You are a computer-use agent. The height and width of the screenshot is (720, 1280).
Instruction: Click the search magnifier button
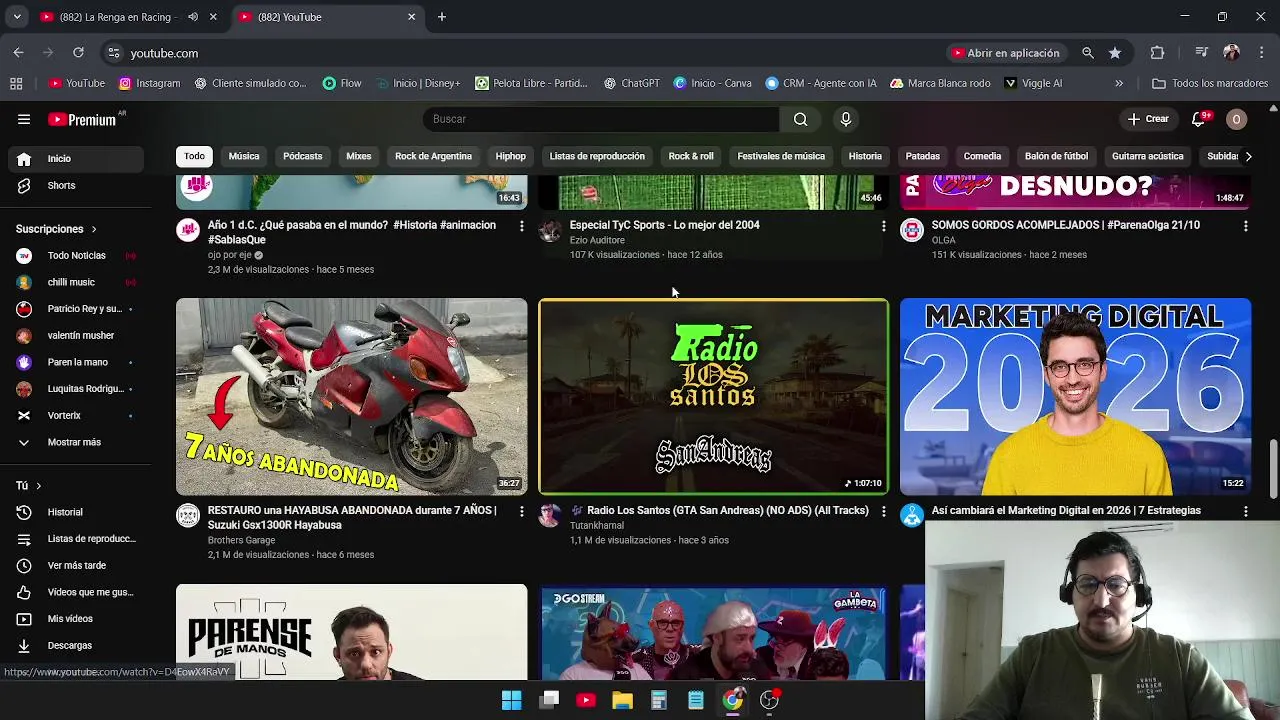[x=800, y=119]
